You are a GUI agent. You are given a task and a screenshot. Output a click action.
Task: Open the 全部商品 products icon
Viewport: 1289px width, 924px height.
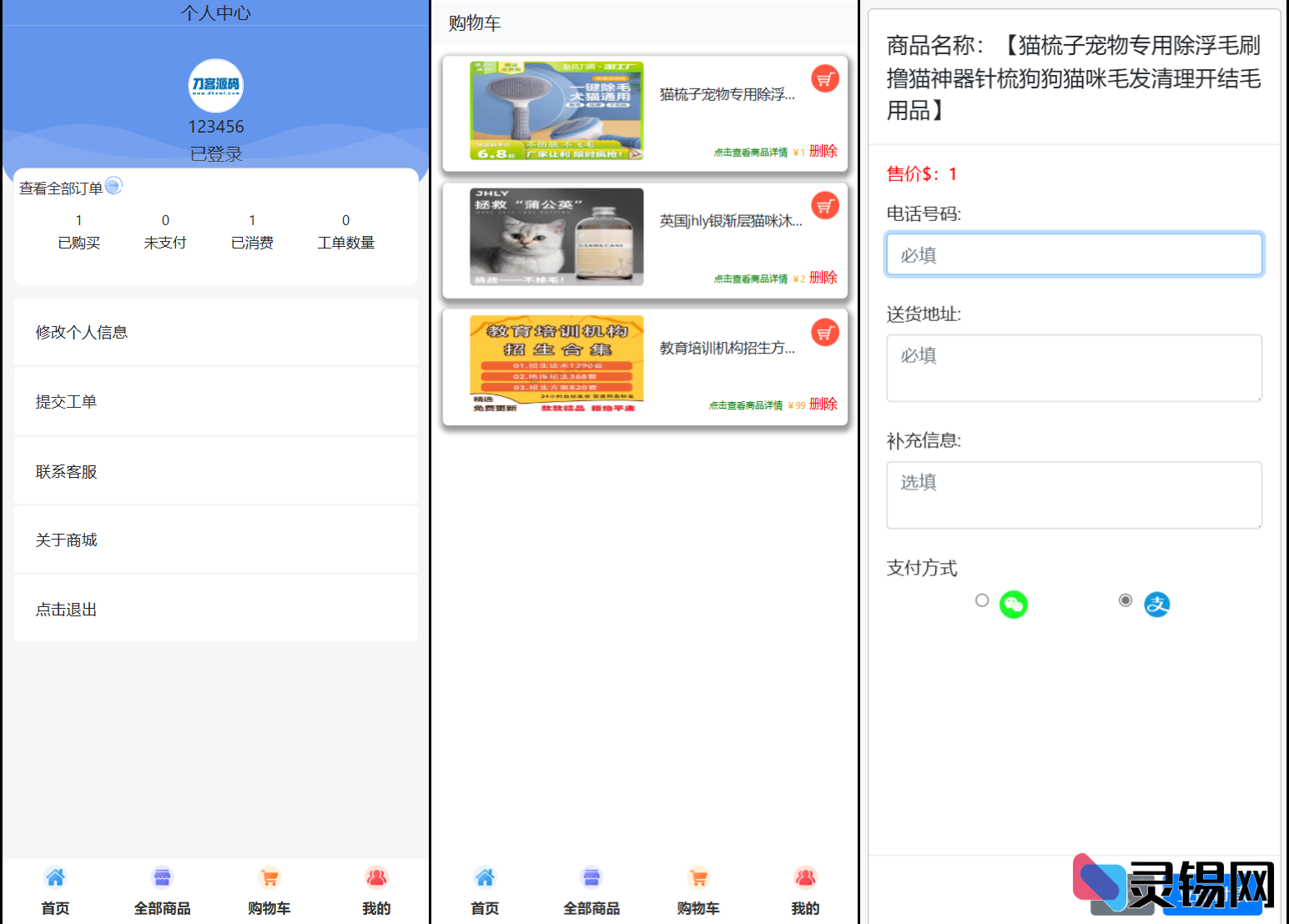(x=162, y=877)
